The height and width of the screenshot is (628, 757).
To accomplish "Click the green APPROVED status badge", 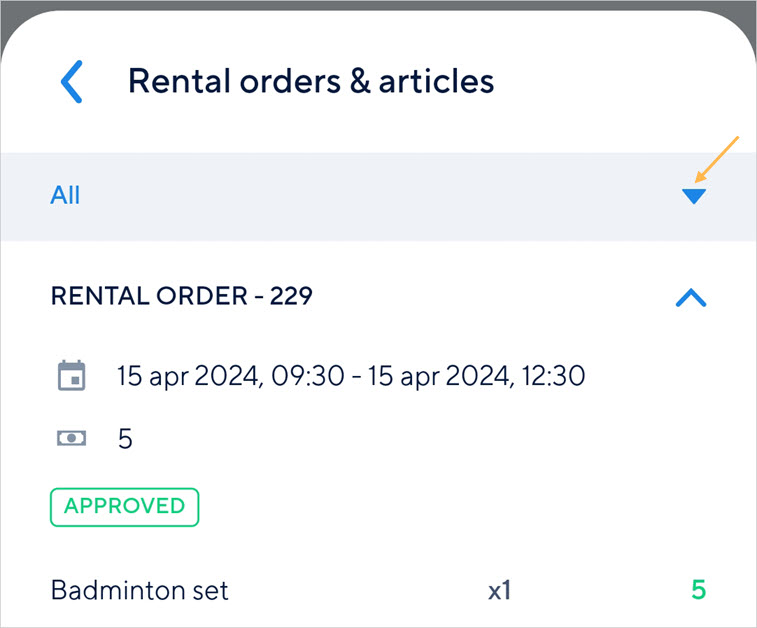I will click(125, 506).
